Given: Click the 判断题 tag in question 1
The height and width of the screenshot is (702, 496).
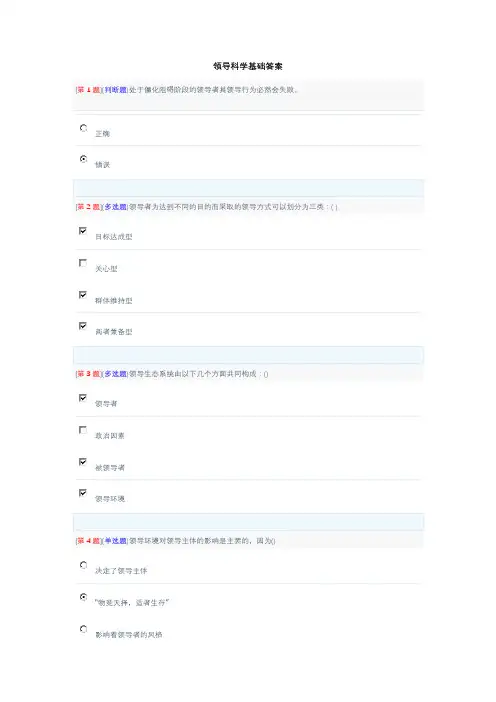Looking at the screenshot, I should tap(116, 90).
